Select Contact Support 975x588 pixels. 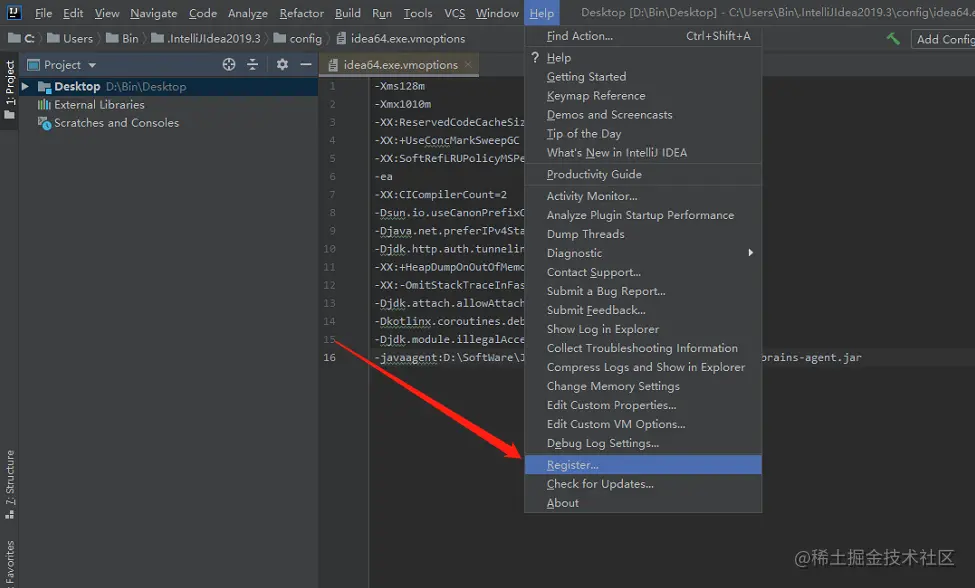coord(643,272)
